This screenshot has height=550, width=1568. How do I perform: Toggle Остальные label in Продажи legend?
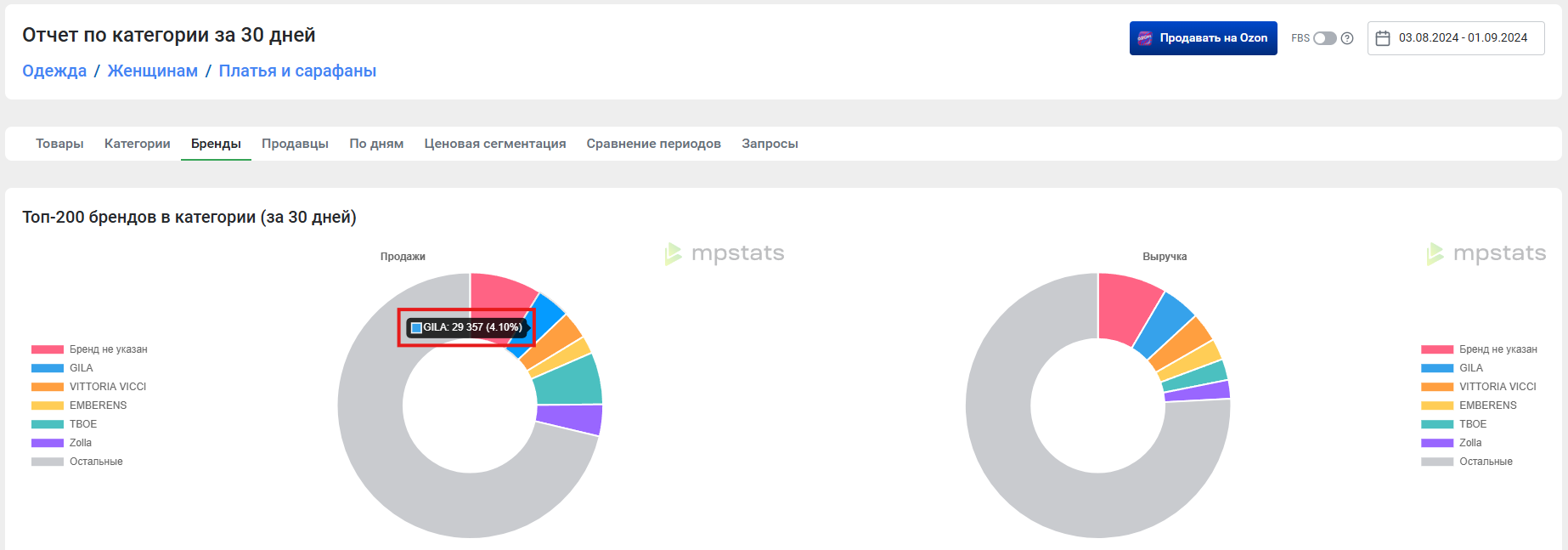pos(96,462)
